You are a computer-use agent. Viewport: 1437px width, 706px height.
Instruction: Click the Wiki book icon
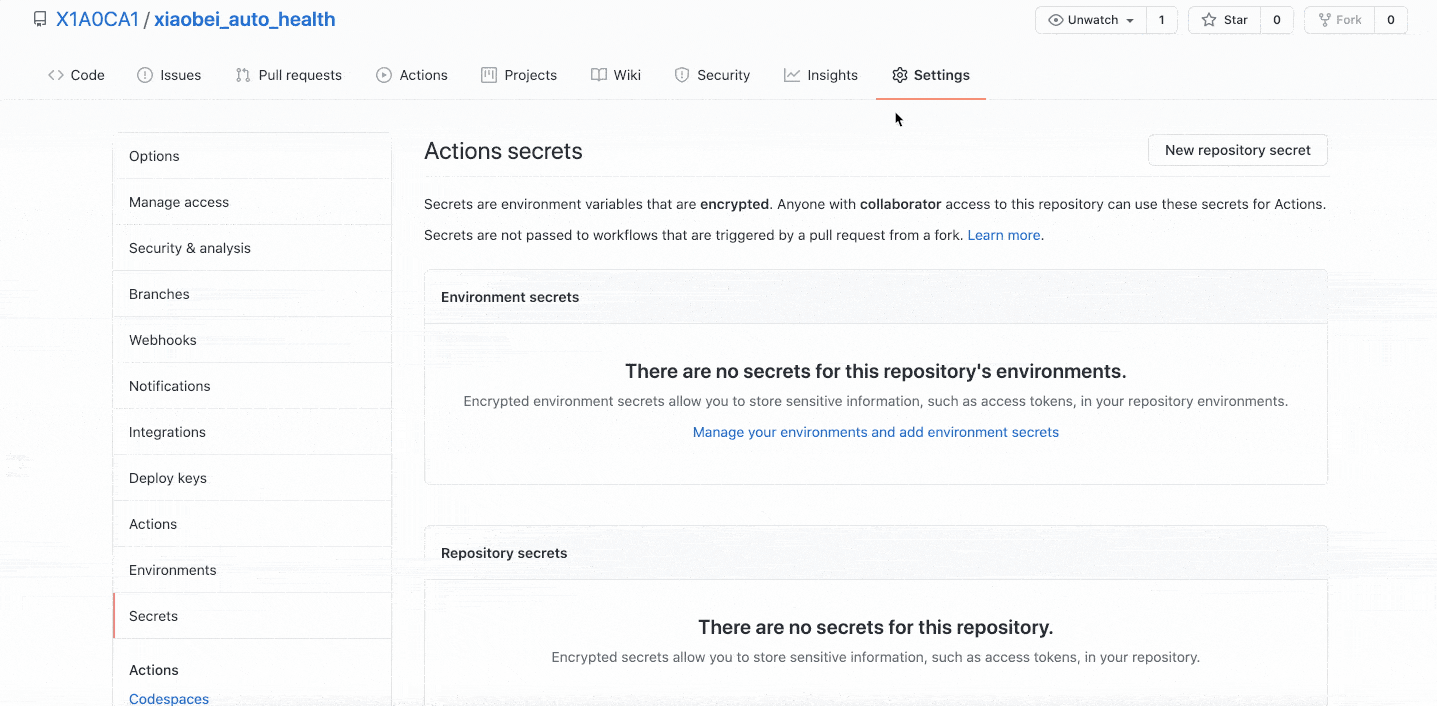(x=599, y=75)
